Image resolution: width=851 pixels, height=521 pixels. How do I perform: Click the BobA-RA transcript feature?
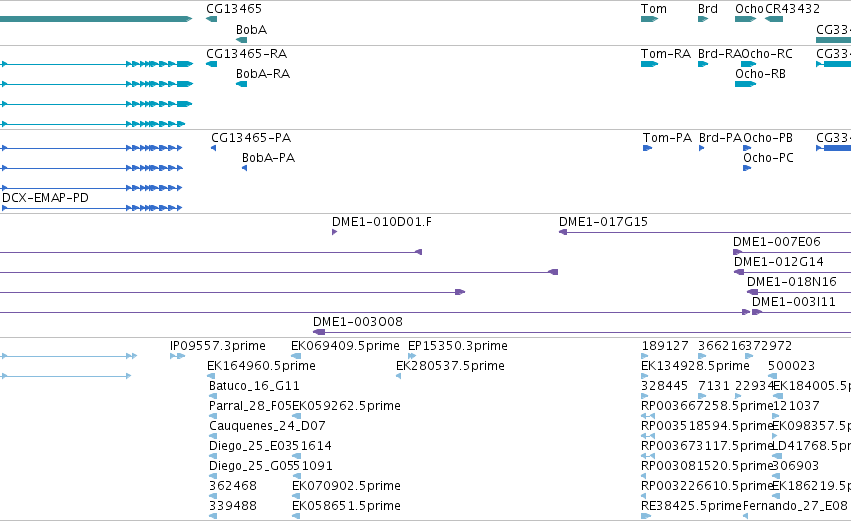pos(242,84)
